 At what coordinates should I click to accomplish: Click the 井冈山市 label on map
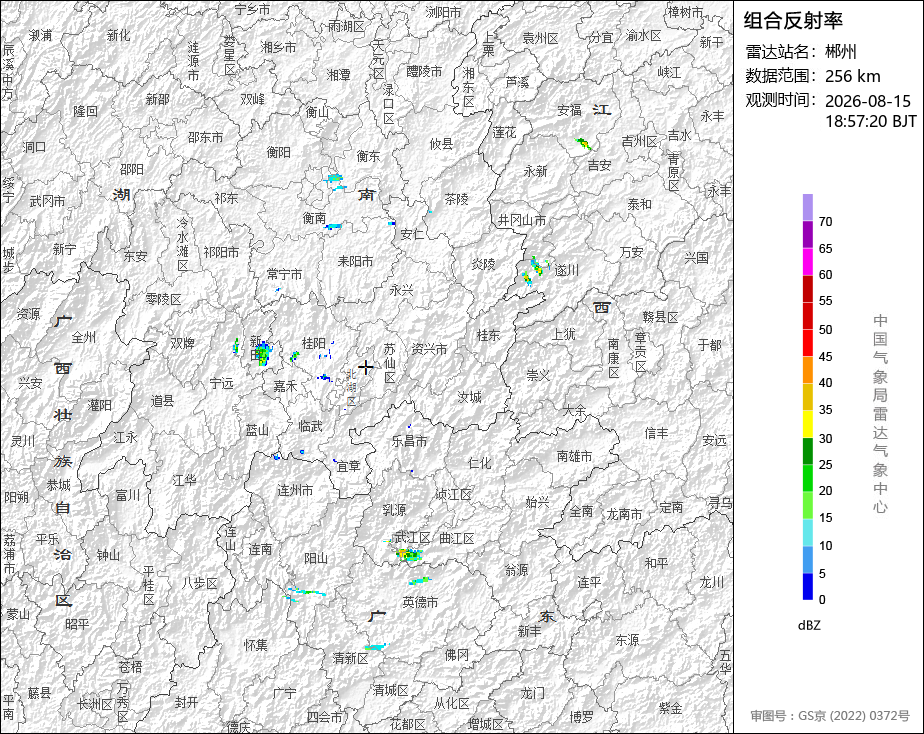tap(522, 220)
